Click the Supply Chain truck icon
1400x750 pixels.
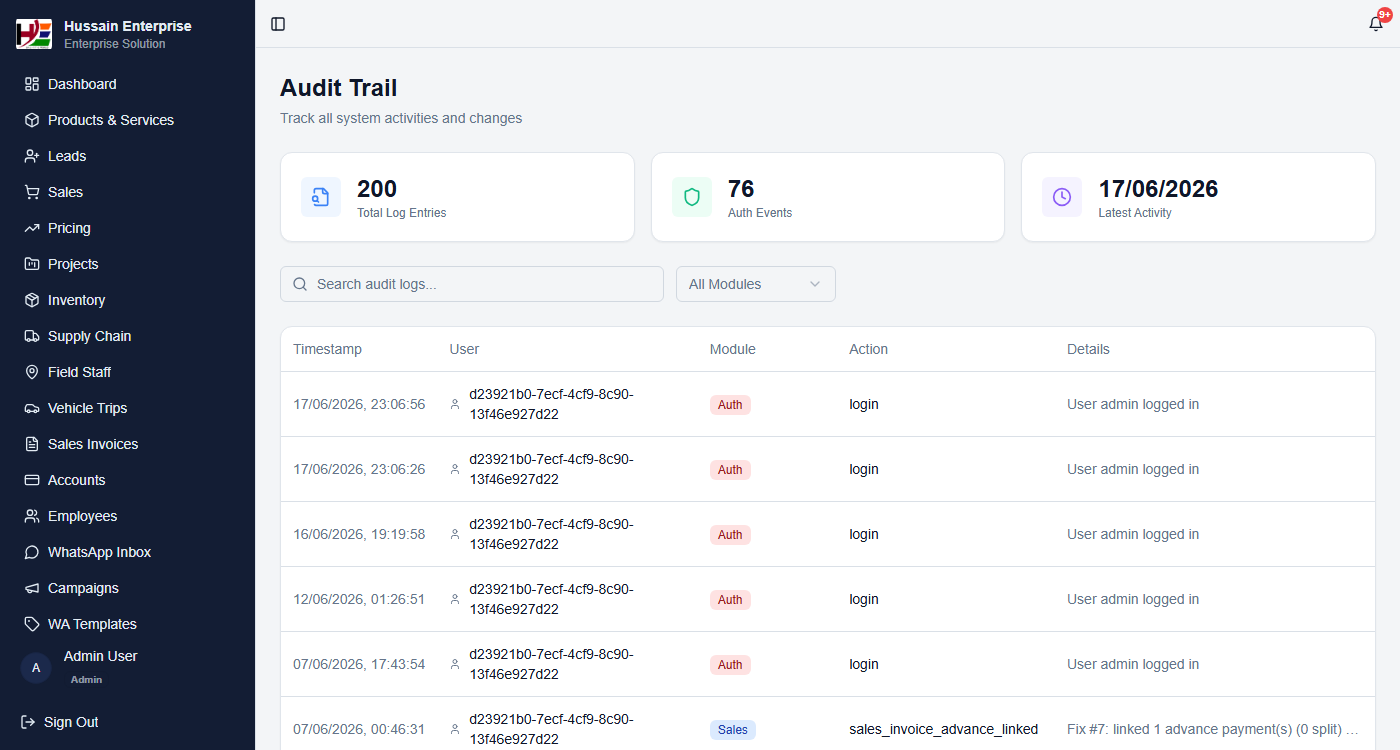tap(32, 336)
